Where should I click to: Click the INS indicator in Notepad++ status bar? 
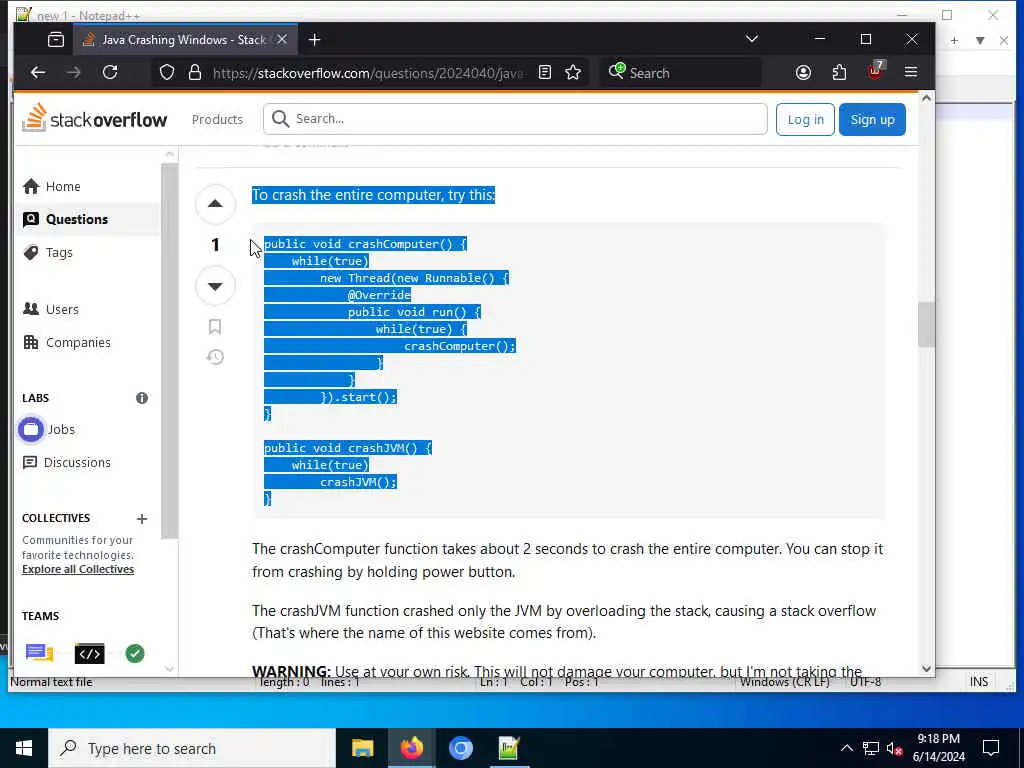[978, 682]
